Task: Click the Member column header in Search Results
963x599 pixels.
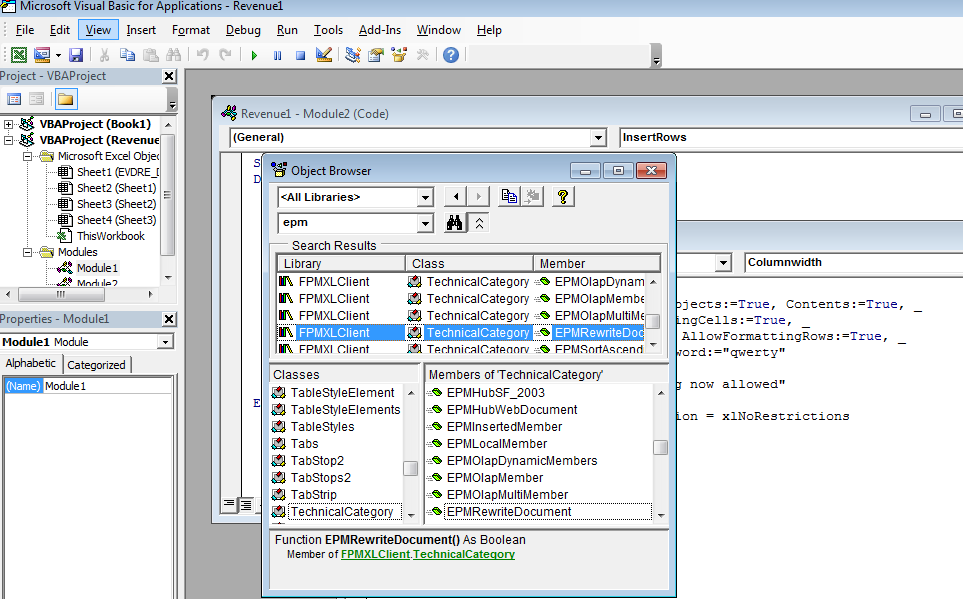Action: (x=596, y=263)
